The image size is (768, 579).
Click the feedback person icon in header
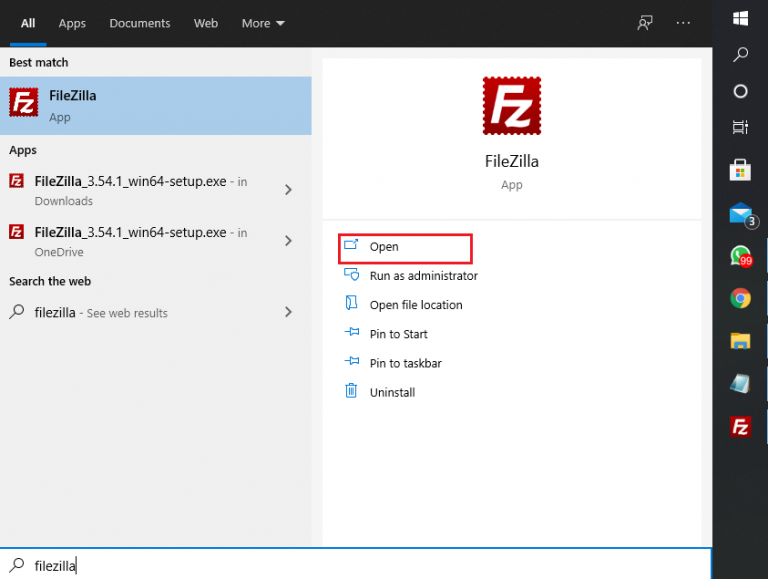645,23
